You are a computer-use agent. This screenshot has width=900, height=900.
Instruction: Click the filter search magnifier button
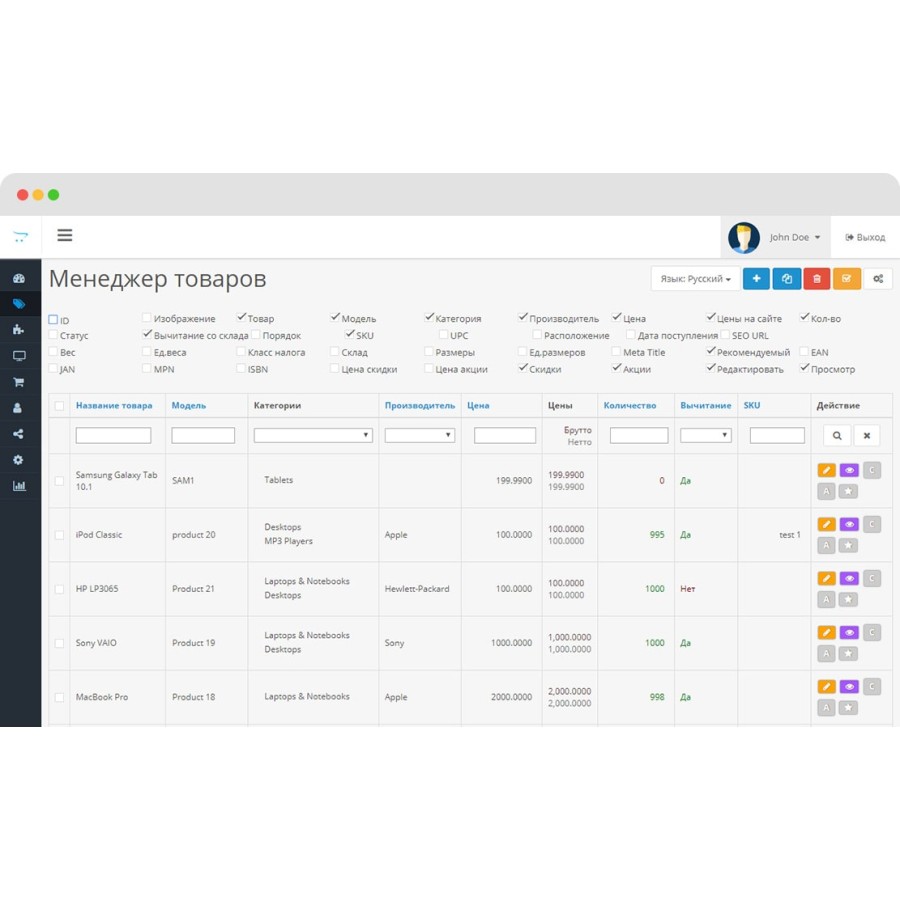coord(837,436)
